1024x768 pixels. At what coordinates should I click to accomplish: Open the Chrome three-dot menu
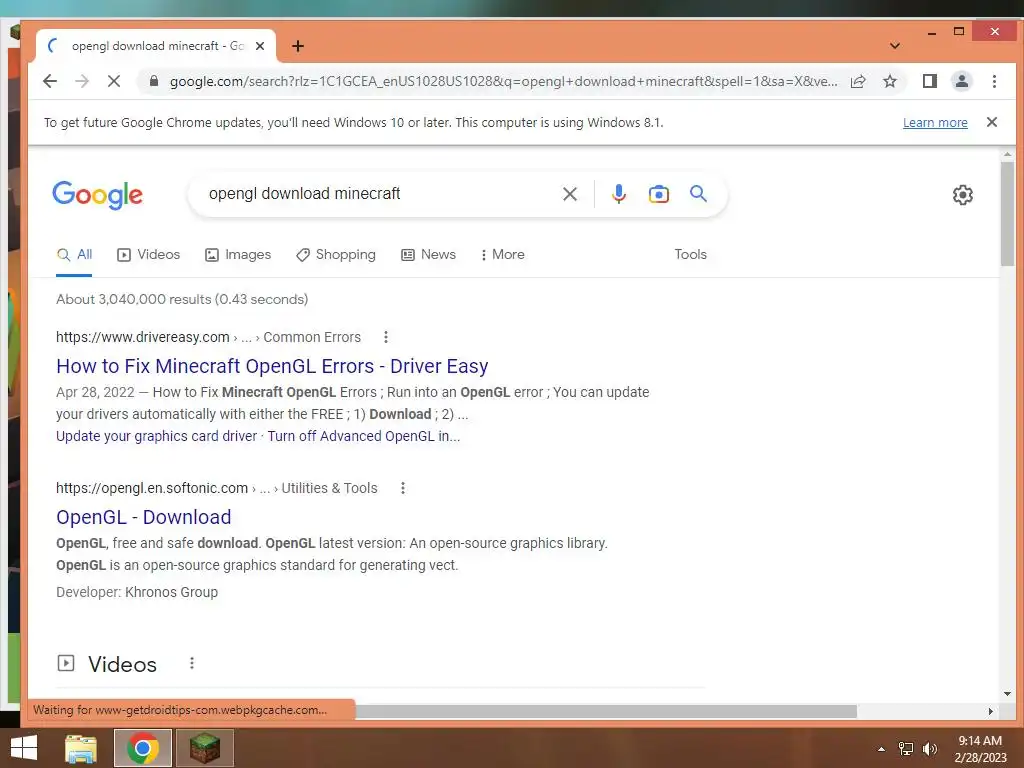[x=994, y=81]
